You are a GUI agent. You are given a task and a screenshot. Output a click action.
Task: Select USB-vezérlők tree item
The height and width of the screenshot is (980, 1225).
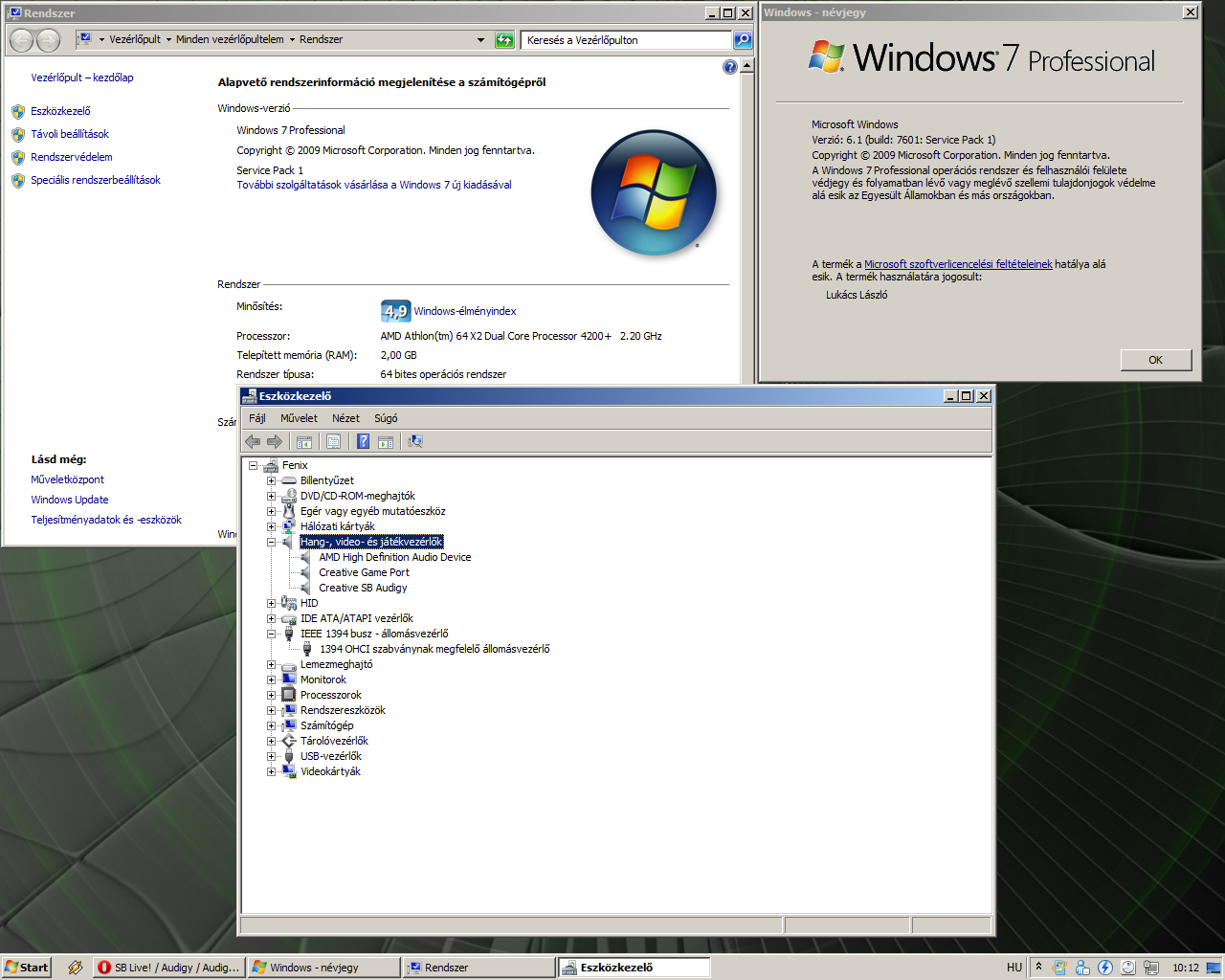(331, 756)
